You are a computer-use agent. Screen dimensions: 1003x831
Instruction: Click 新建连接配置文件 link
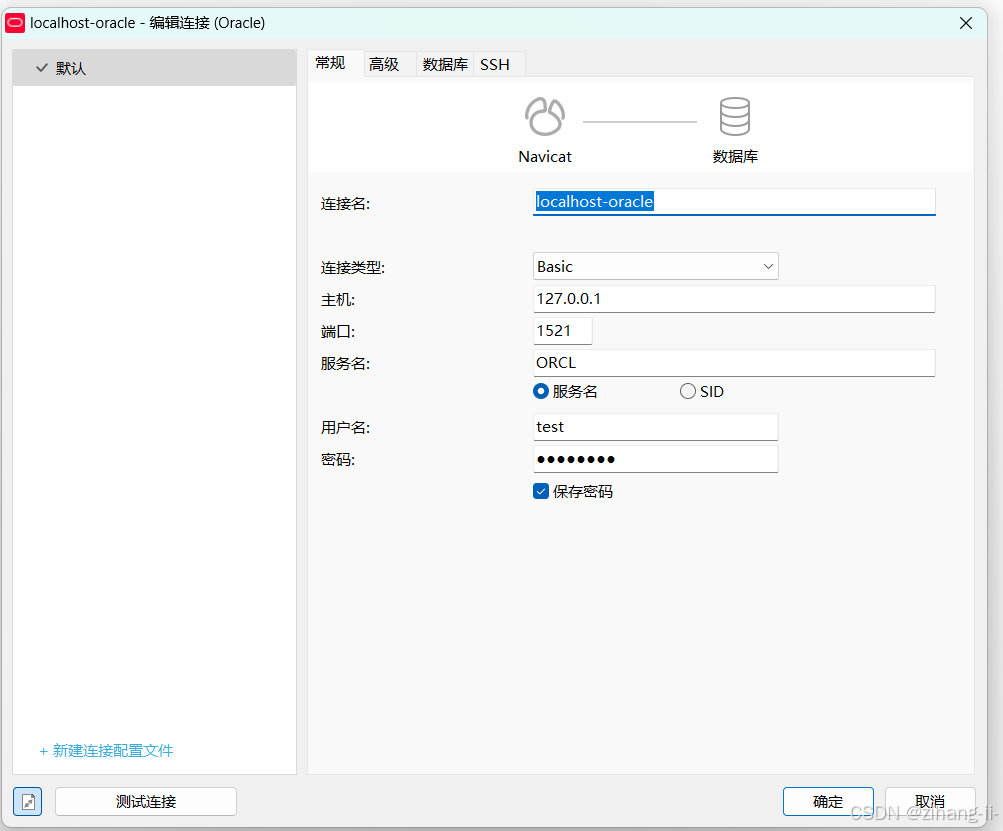(106, 750)
